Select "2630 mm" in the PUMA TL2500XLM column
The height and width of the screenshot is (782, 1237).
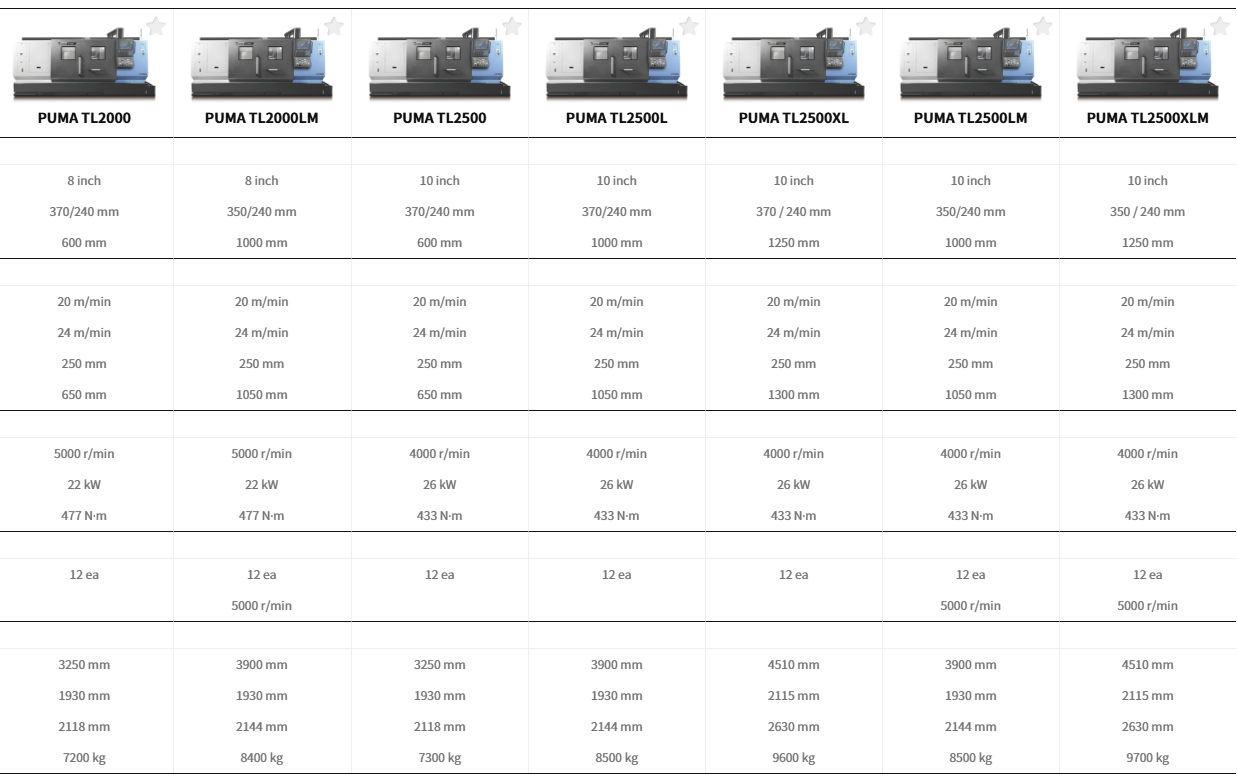pyautogui.click(x=1148, y=727)
